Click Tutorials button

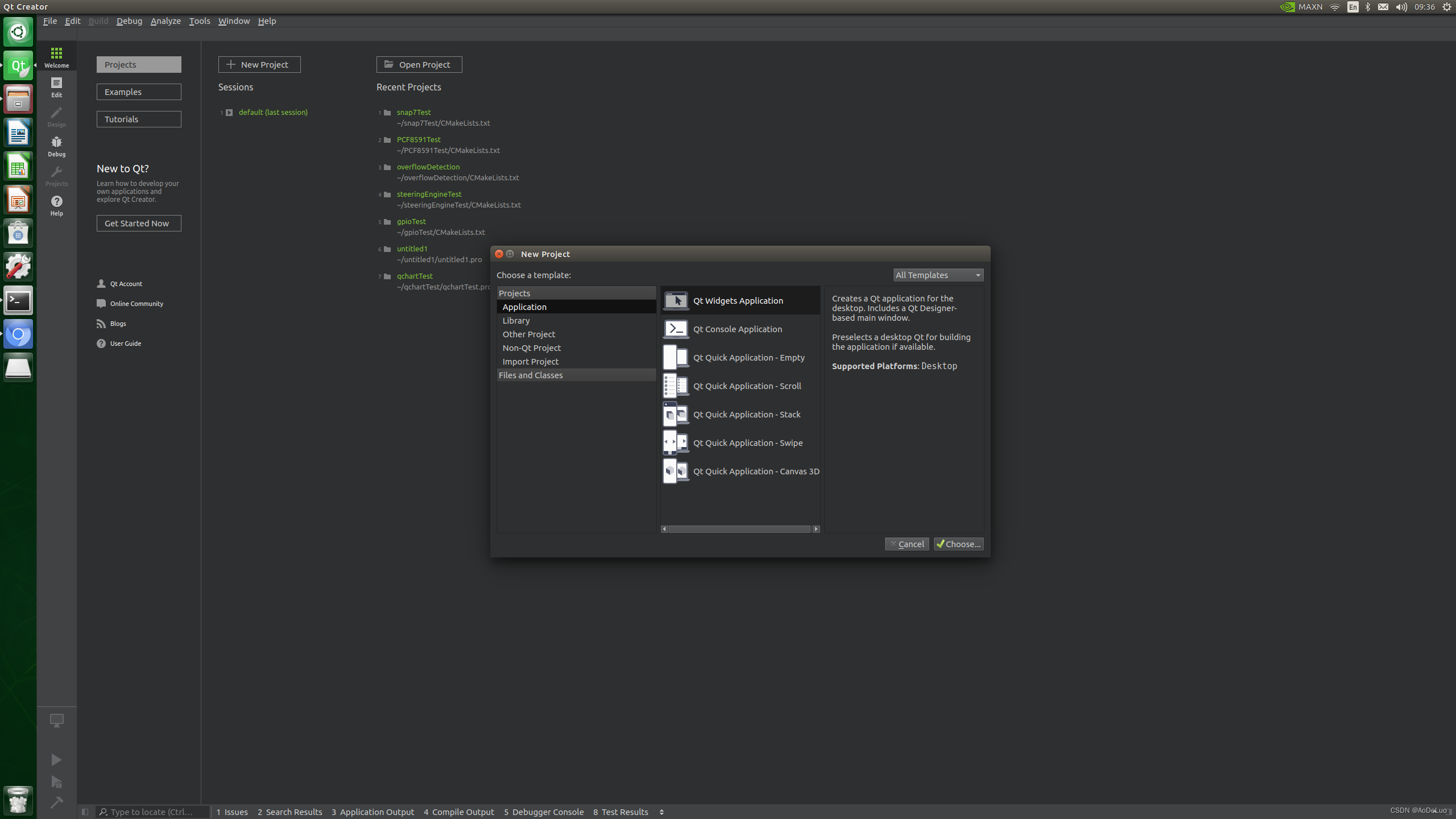(139, 119)
